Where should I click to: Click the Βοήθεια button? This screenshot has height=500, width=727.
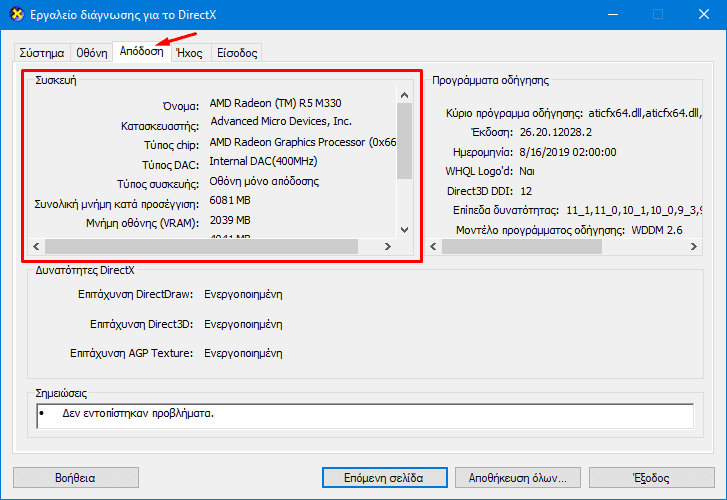point(76,478)
